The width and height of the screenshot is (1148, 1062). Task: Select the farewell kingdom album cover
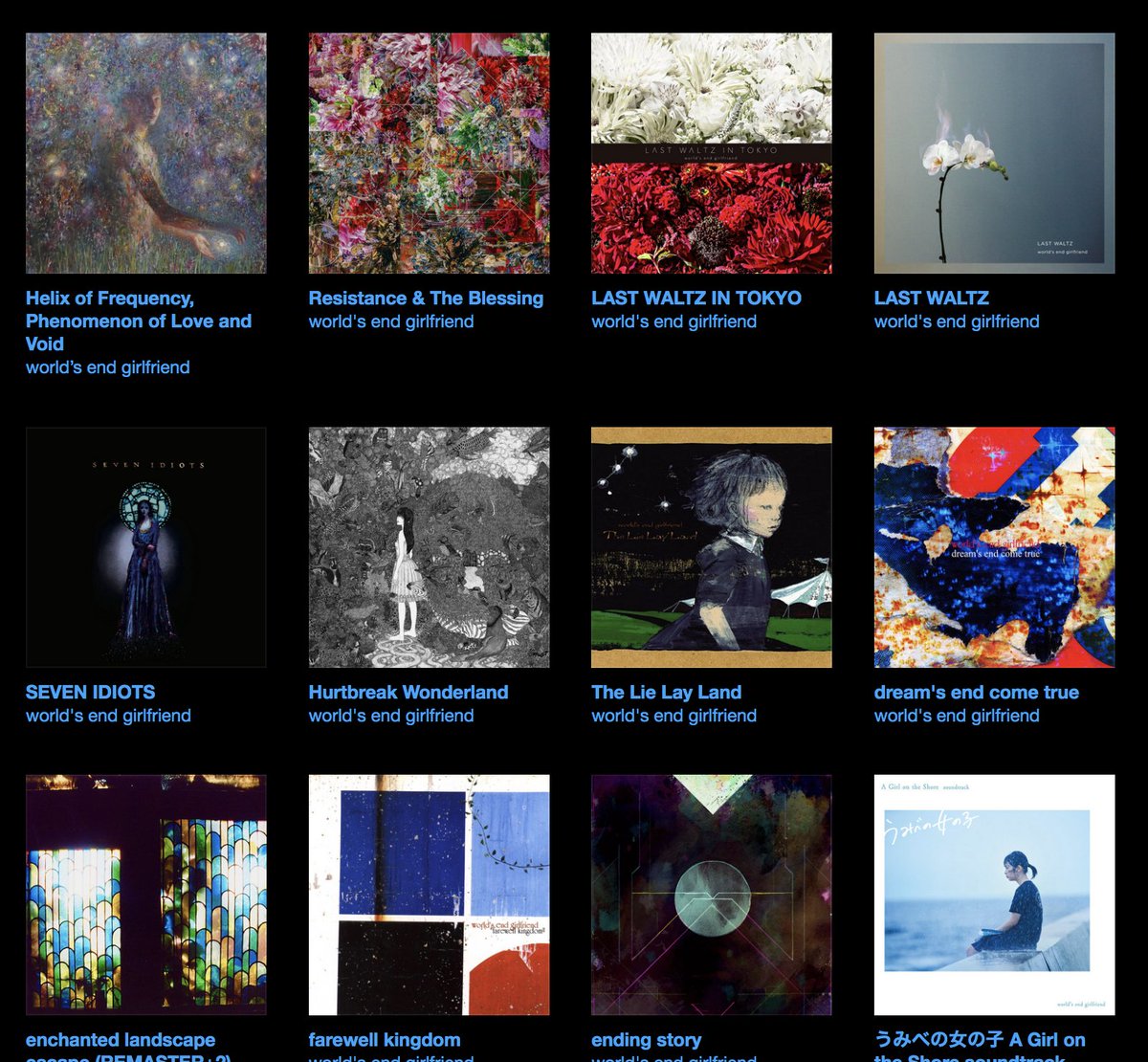pos(429,895)
